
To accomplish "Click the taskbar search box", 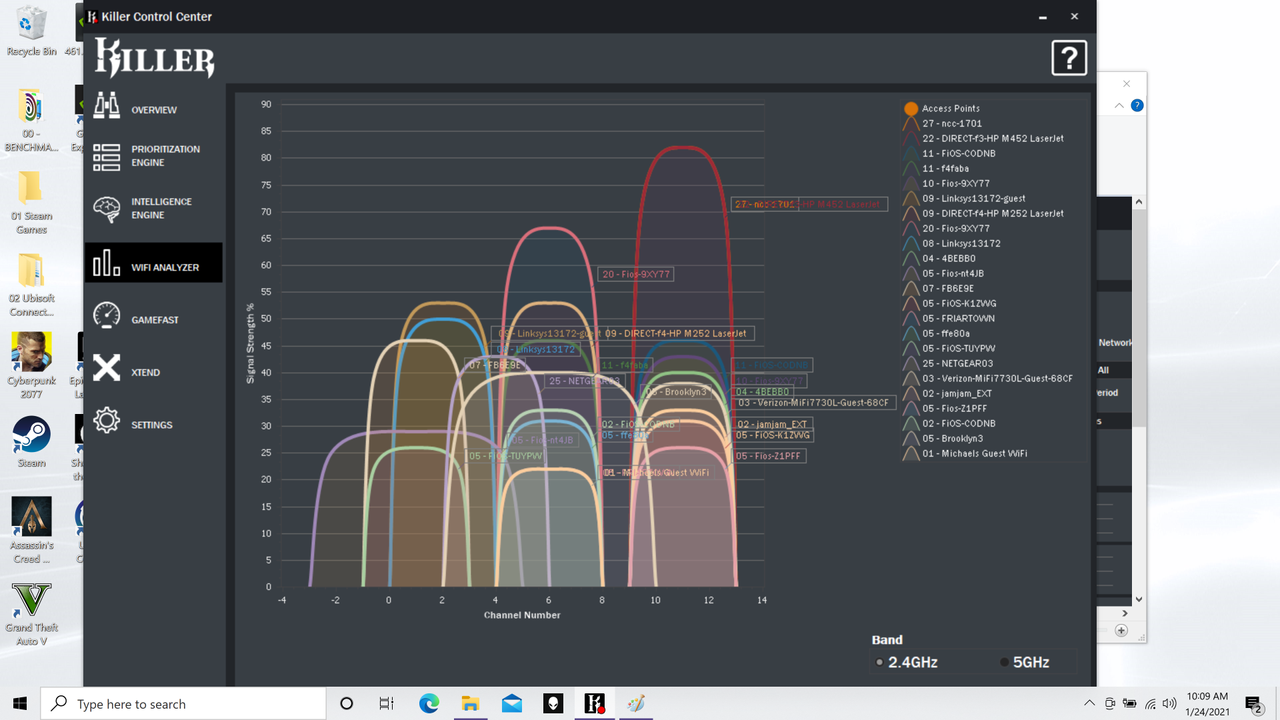I will coord(183,704).
